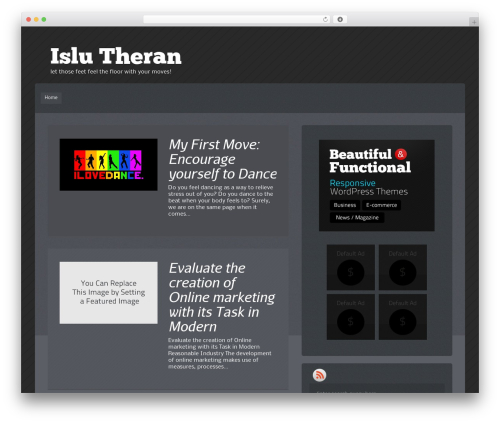Click the 'Do you feel dancing' excerpt text

point(221,200)
